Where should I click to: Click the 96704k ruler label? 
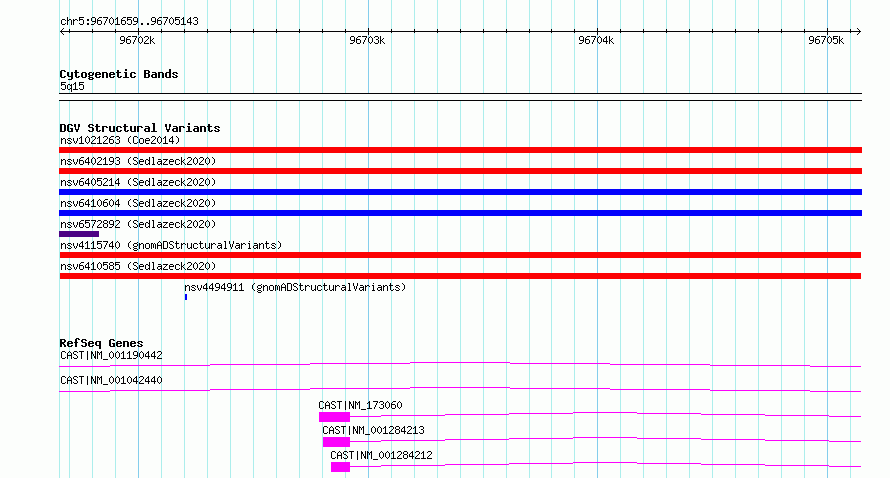tap(595, 40)
